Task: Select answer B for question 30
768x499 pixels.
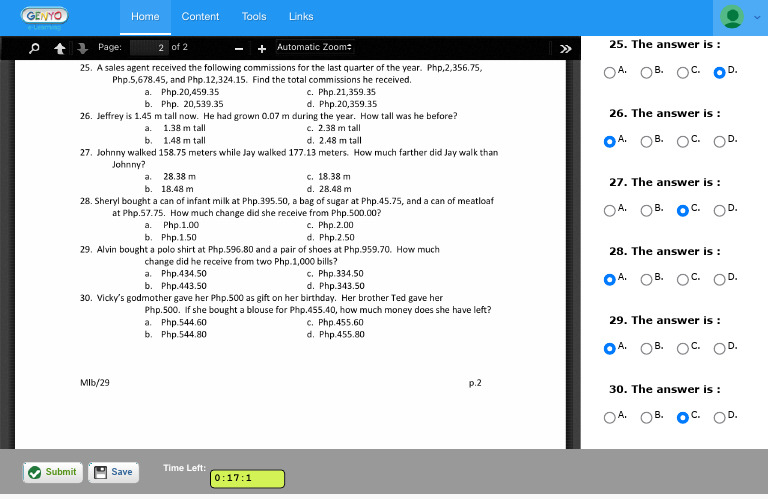Action: (x=646, y=418)
